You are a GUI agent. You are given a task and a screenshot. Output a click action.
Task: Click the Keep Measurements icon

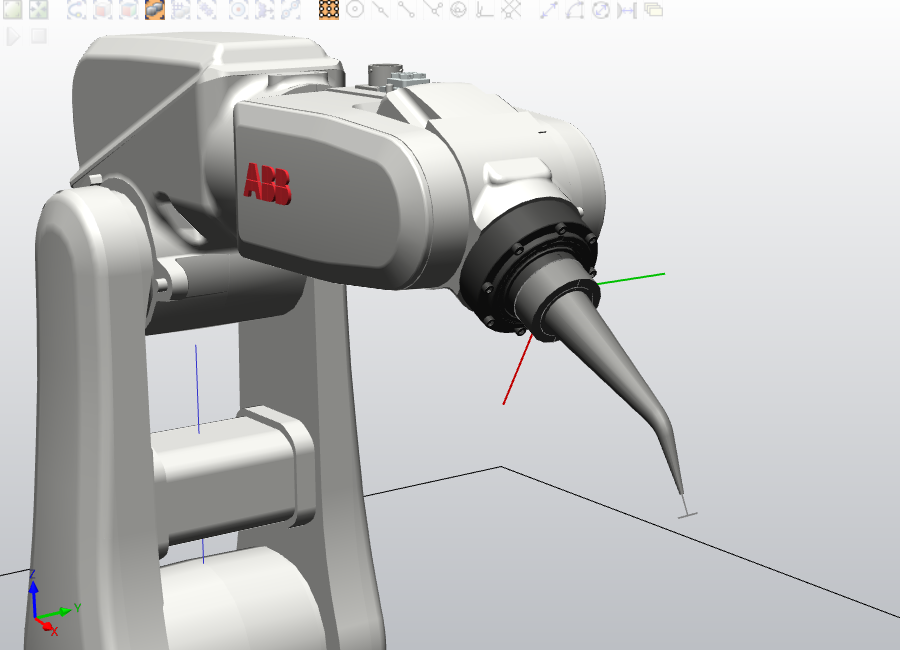point(653,9)
